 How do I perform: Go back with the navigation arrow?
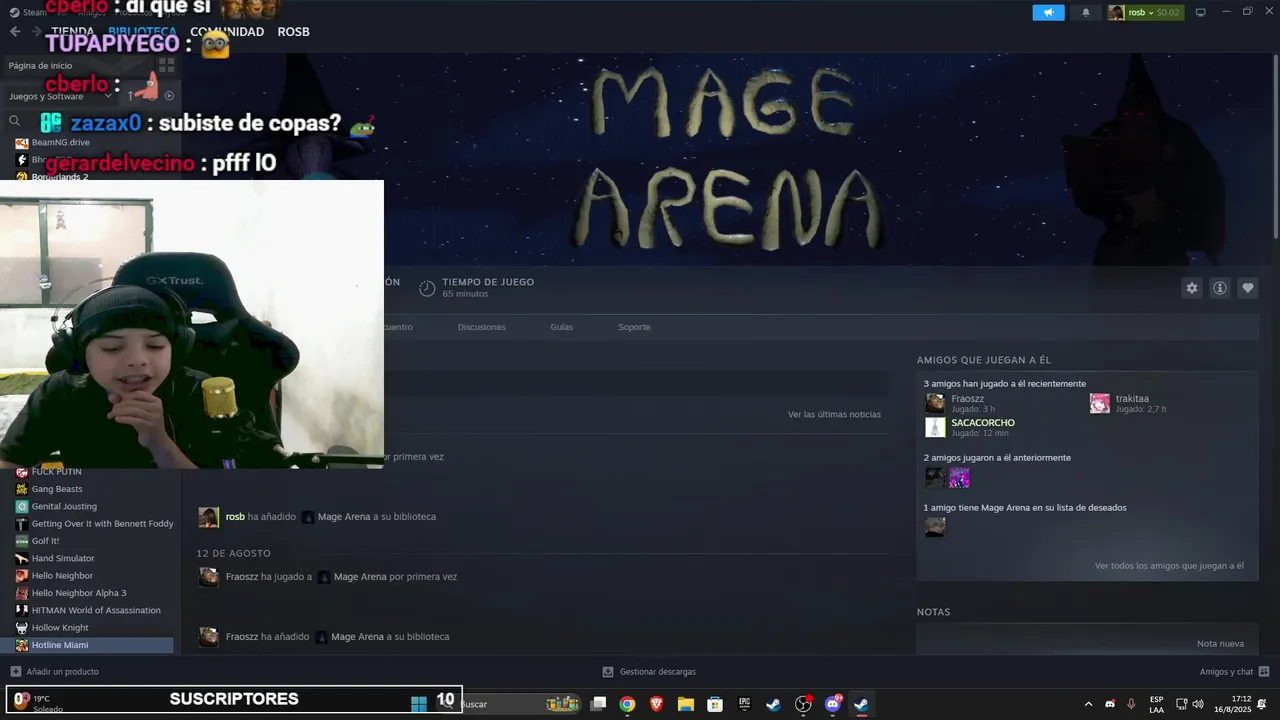point(15,32)
